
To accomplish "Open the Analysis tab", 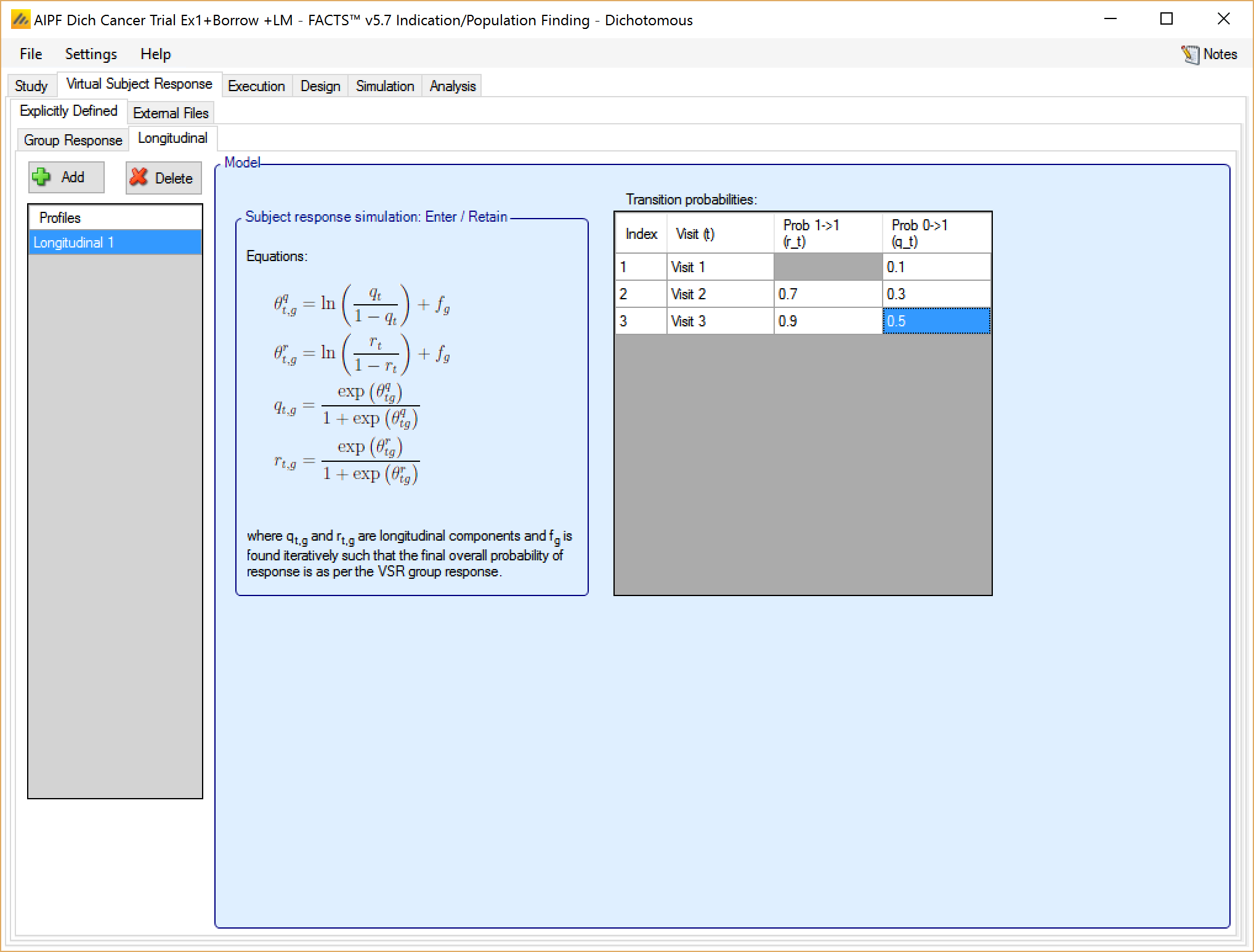I will tap(453, 86).
